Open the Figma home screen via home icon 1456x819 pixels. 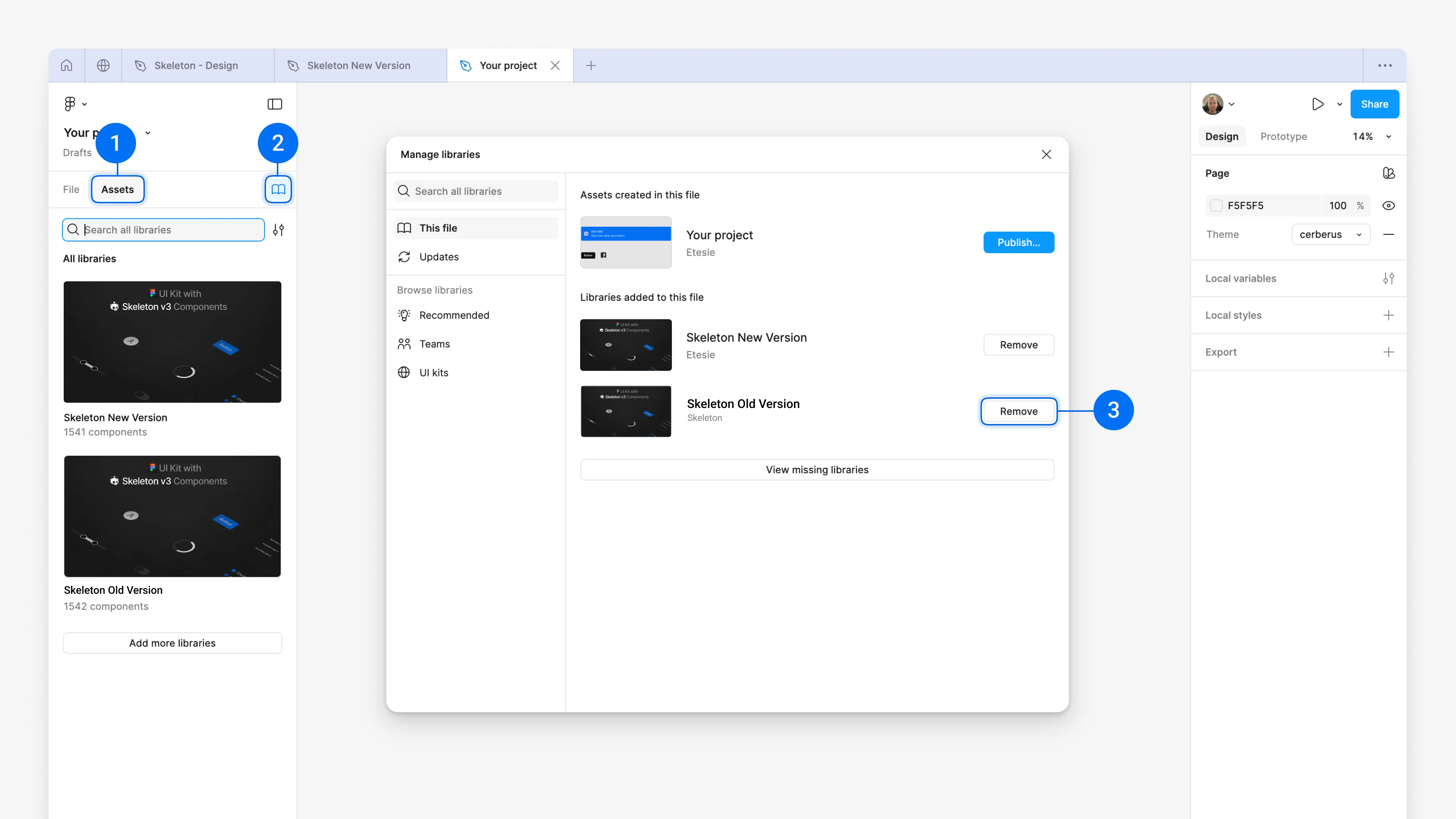[66, 65]
